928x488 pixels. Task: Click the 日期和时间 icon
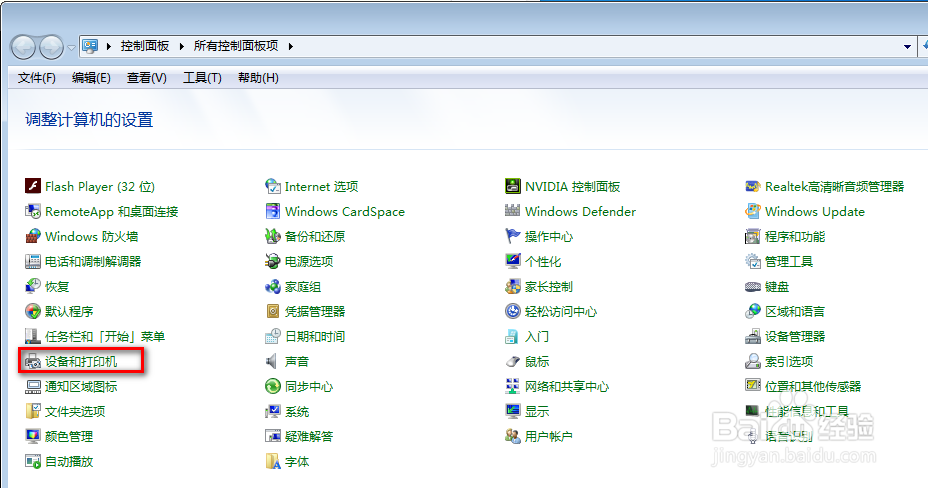point(272,336)
